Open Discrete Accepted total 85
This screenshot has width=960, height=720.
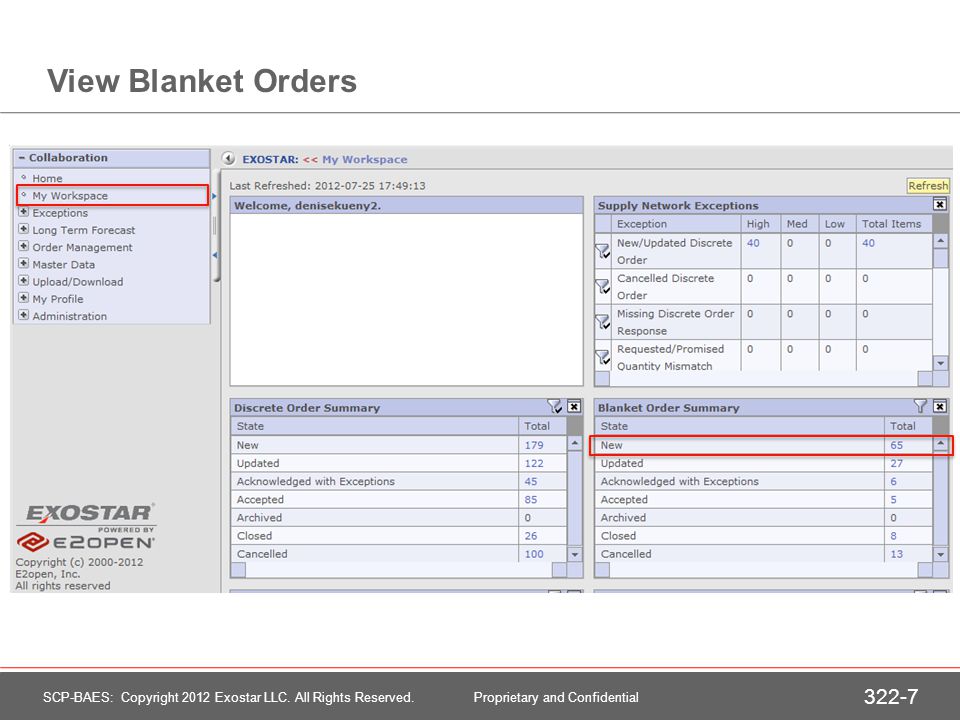click(530, 500)
